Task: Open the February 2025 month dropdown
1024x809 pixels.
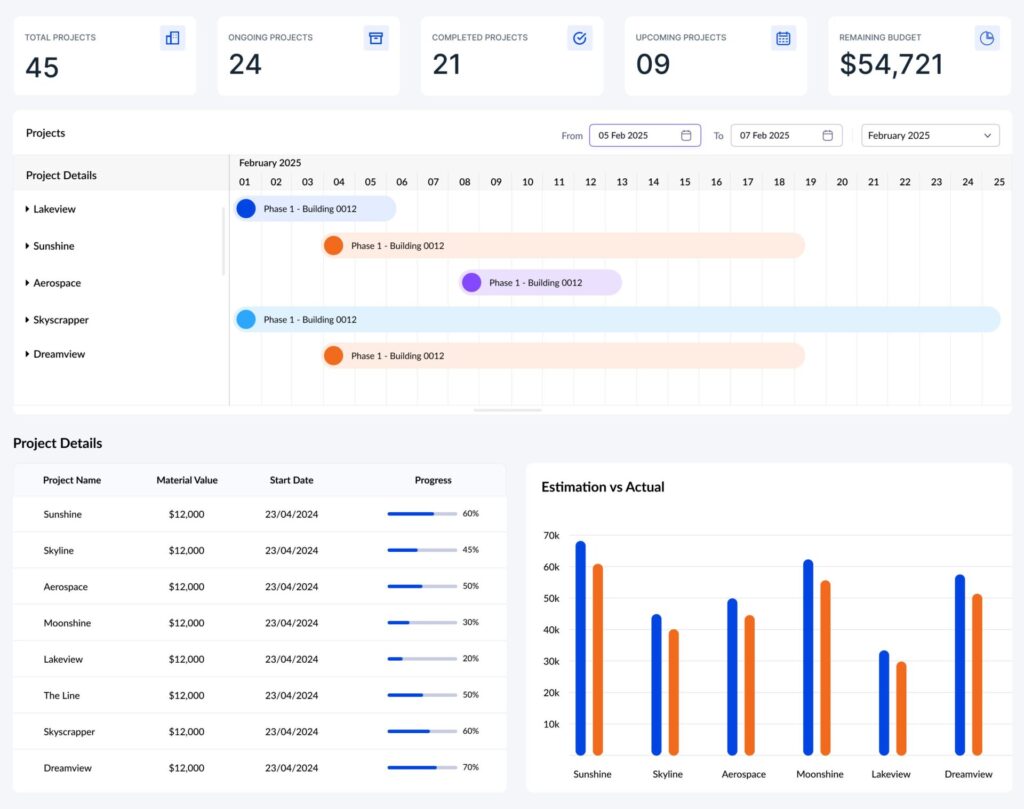Action: [x=930, y=134]
